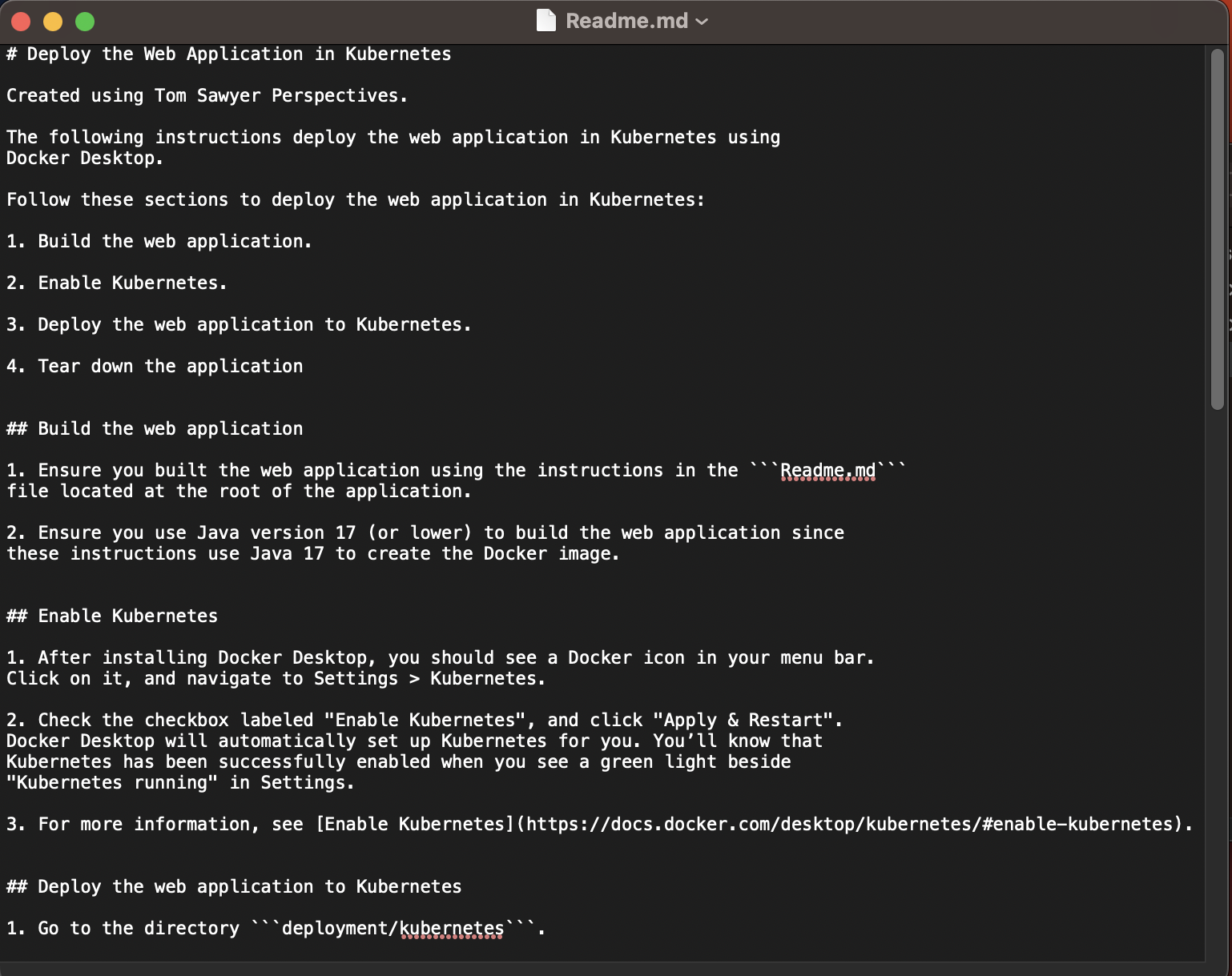The image size is (1232, 976).
Task: Click the heading '## Build the web application'
Action: (x=155, y=429)
